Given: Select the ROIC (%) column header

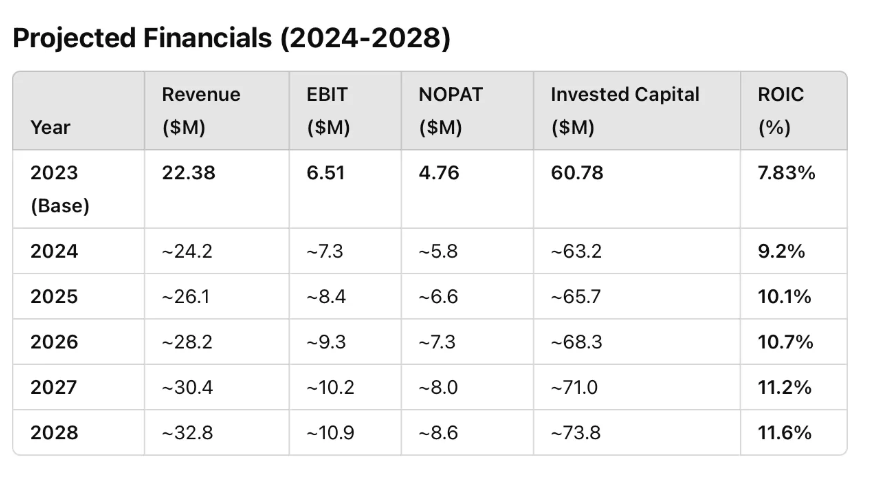Looking at the screenshot, I should click(781, 111).
